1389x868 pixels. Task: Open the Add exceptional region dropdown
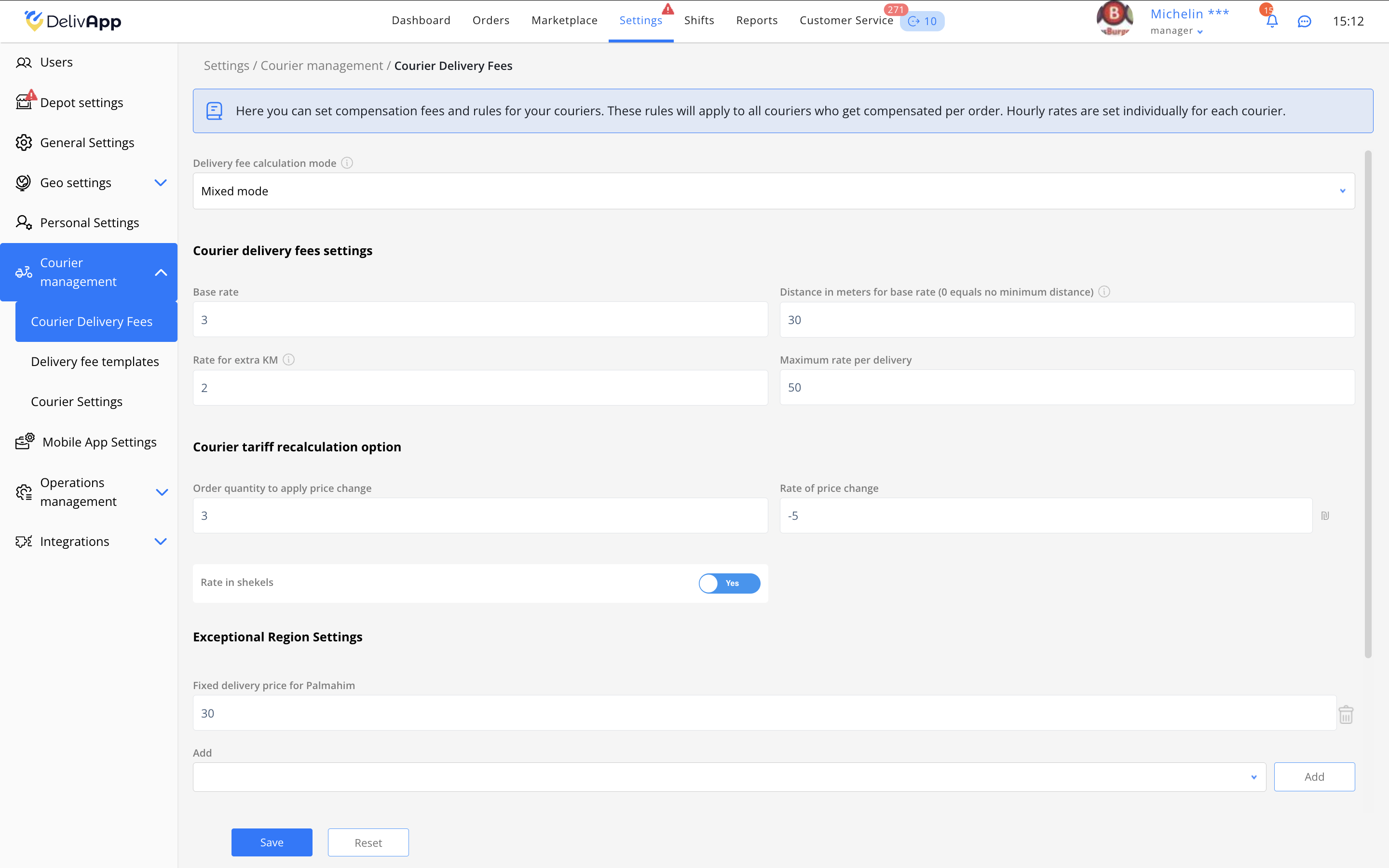coord(729,777)
